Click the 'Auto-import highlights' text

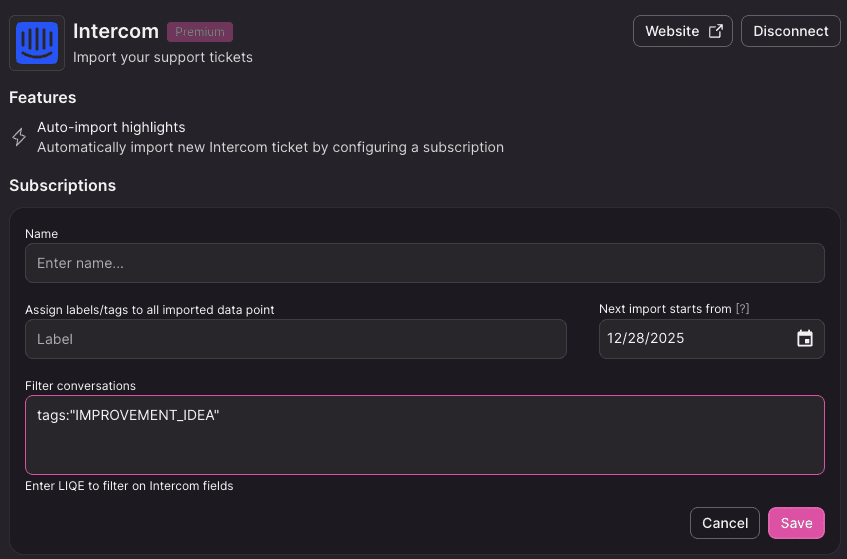pos(111,127)
